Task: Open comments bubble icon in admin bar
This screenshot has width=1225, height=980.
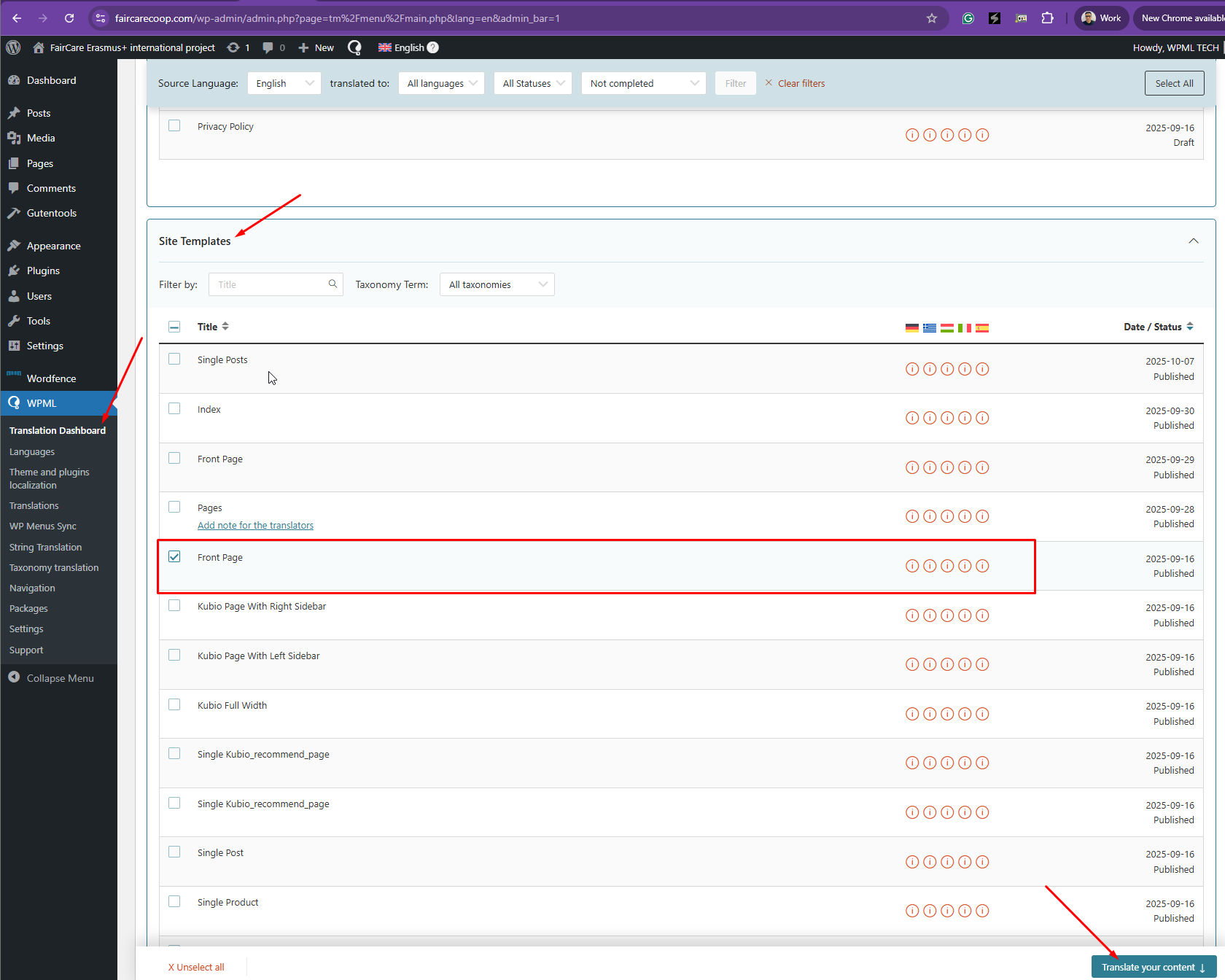Action: click(268, 47)
